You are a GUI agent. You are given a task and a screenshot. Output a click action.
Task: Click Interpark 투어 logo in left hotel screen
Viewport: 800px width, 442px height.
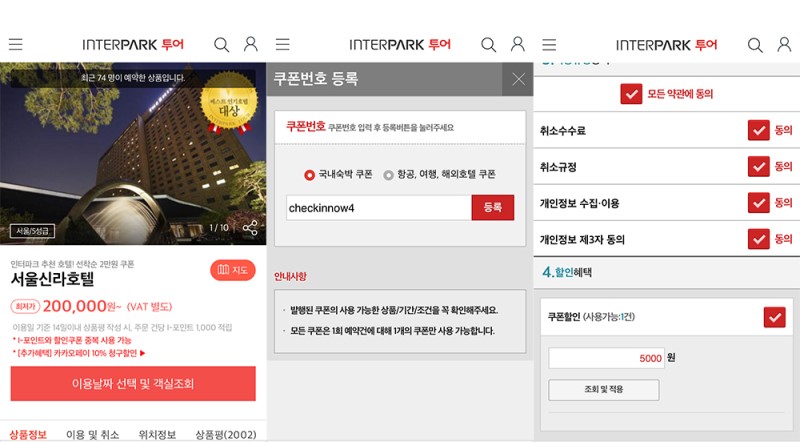tap(133, 45)
